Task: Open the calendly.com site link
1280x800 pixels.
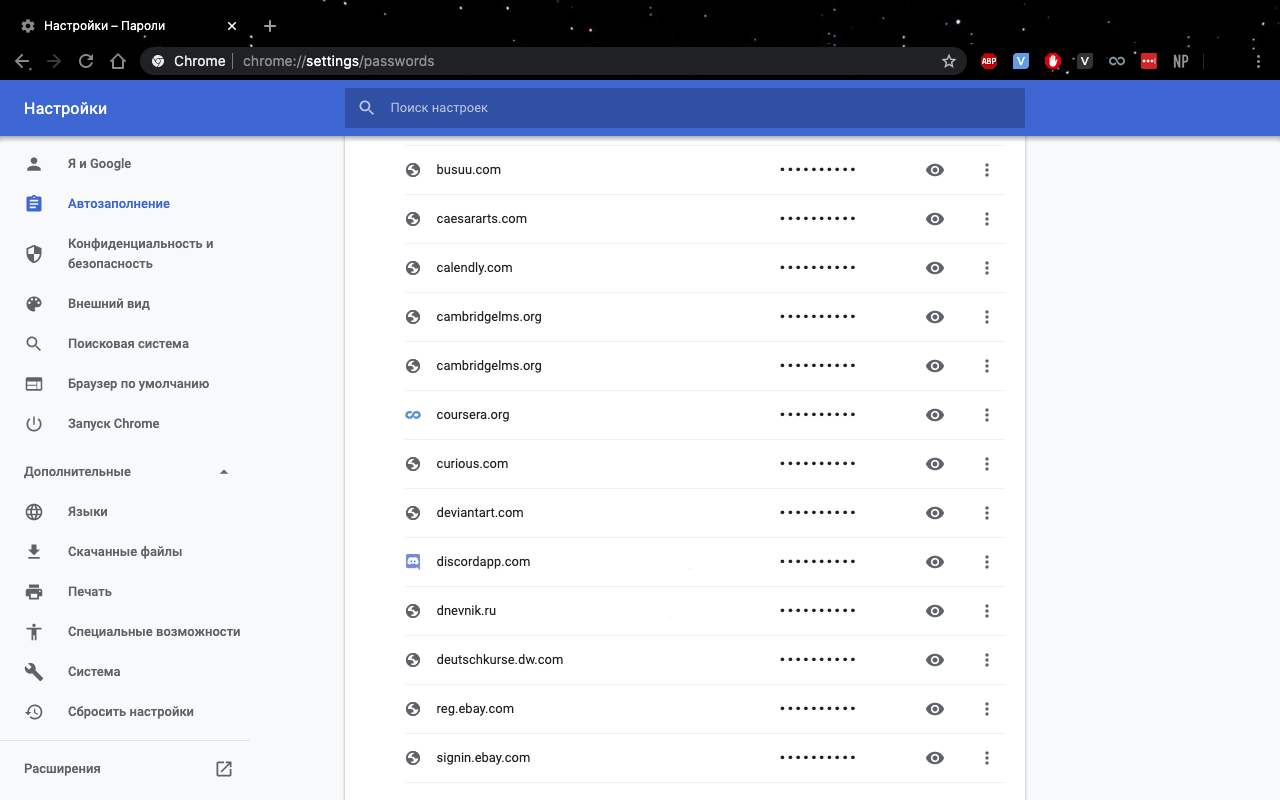Action: [x=474, y=268]
